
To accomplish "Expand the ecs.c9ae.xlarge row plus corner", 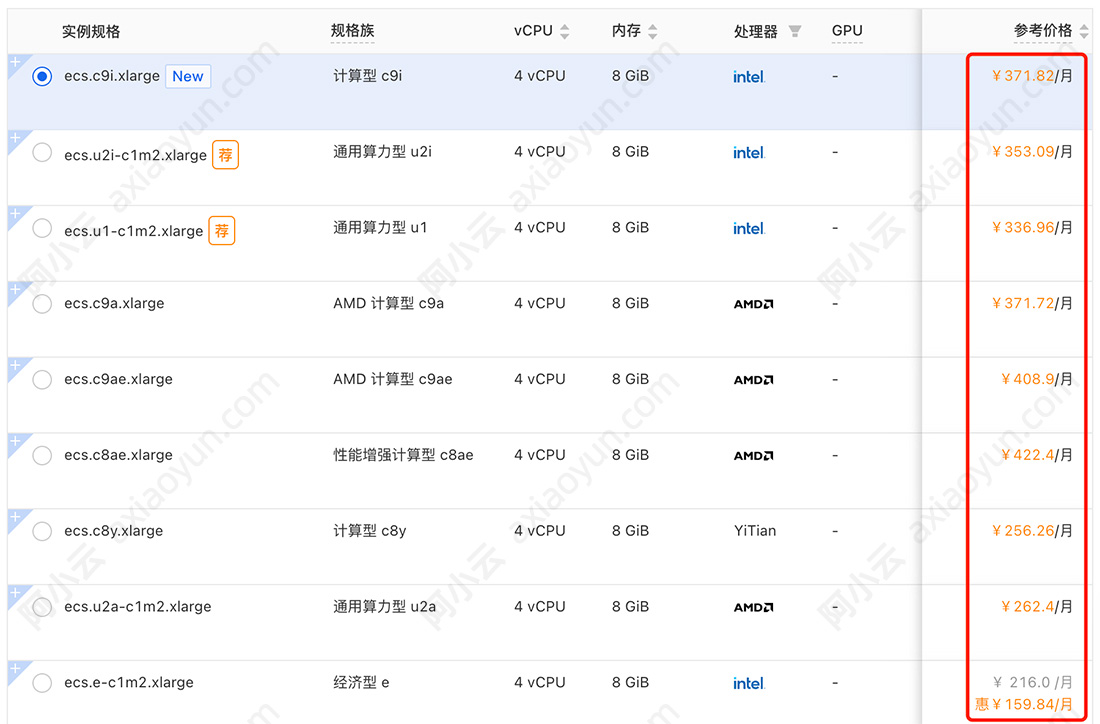I will [x=14, y=365].
